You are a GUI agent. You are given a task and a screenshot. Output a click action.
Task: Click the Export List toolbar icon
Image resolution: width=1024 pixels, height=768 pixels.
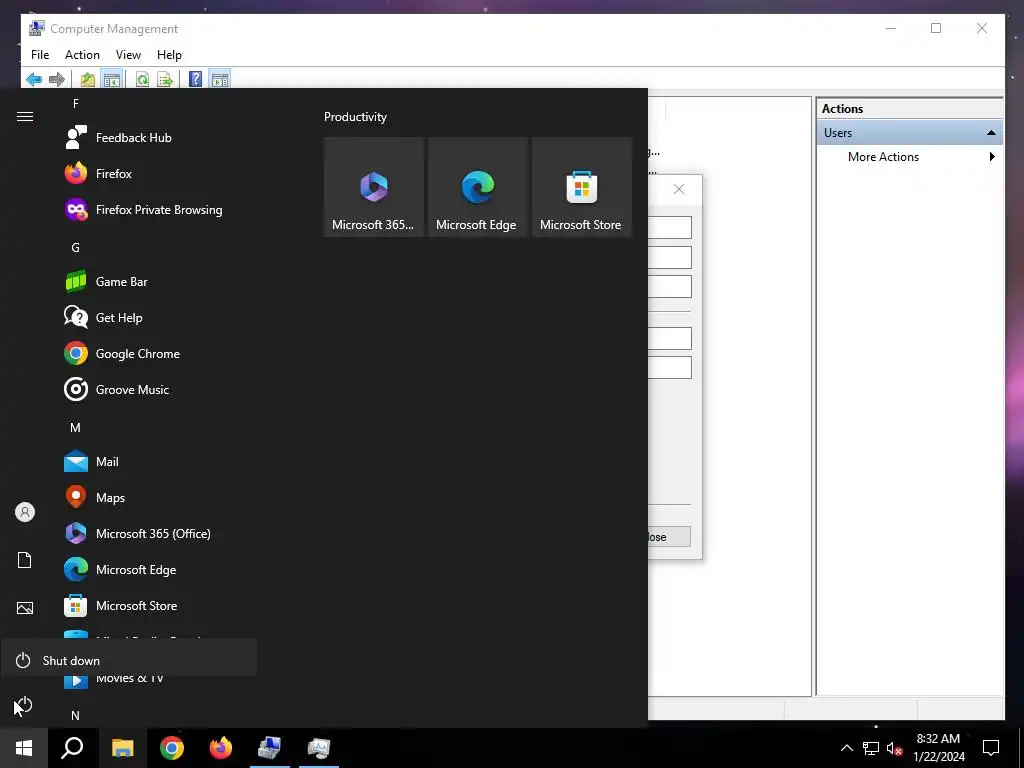pyautogui.click(x=165, y=80)
